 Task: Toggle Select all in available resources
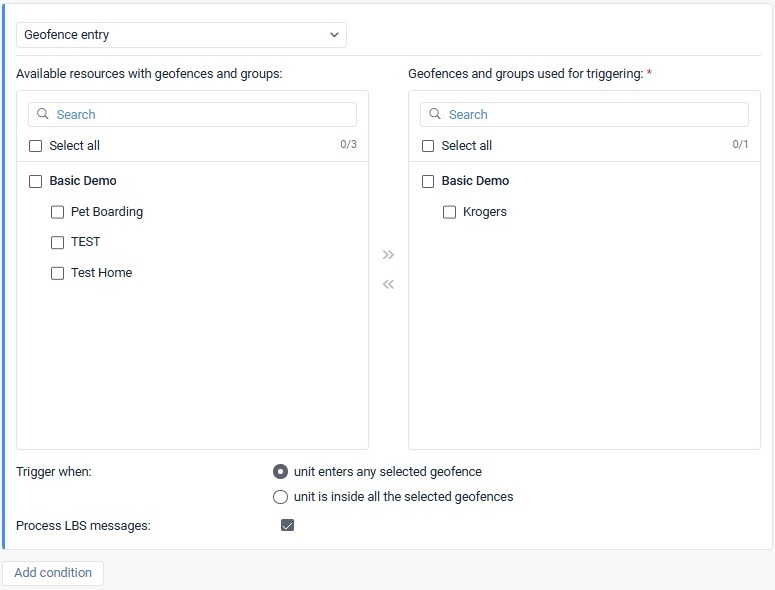pos(36,146)
